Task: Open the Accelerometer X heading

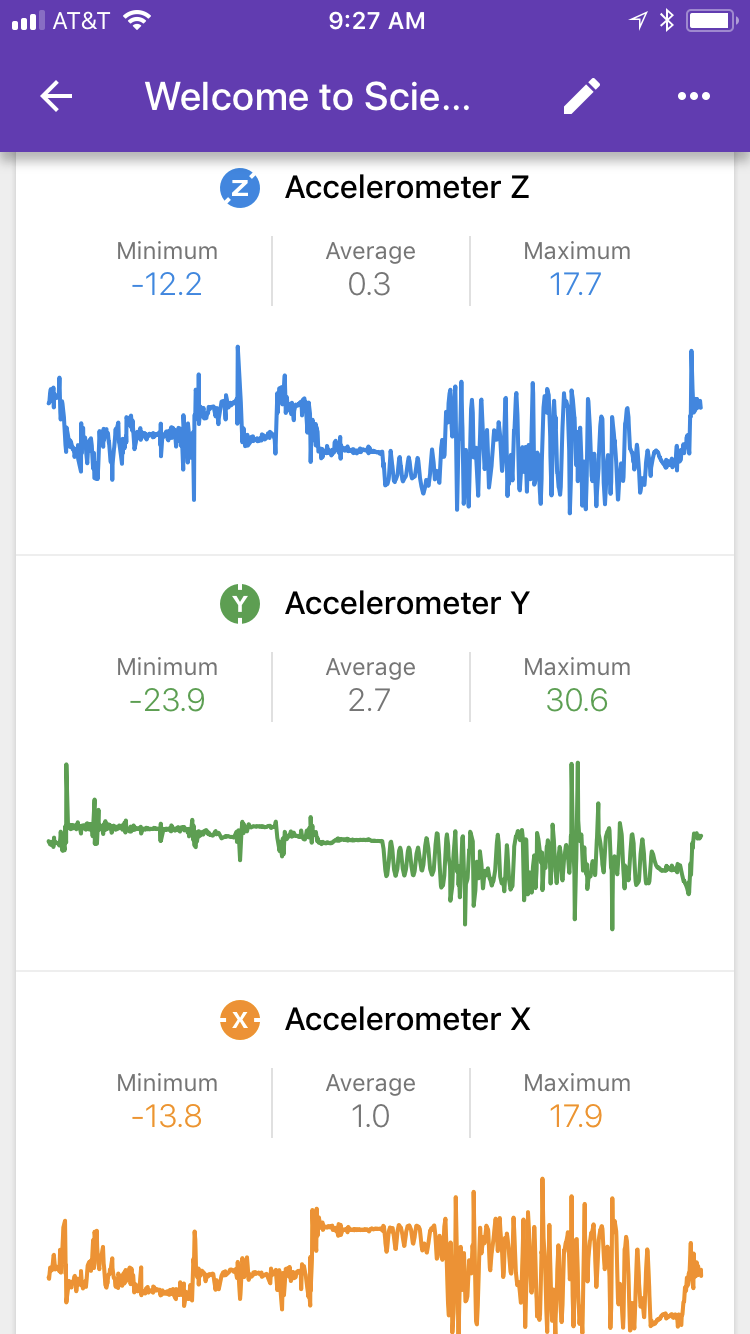Action: click(407, 1019)
